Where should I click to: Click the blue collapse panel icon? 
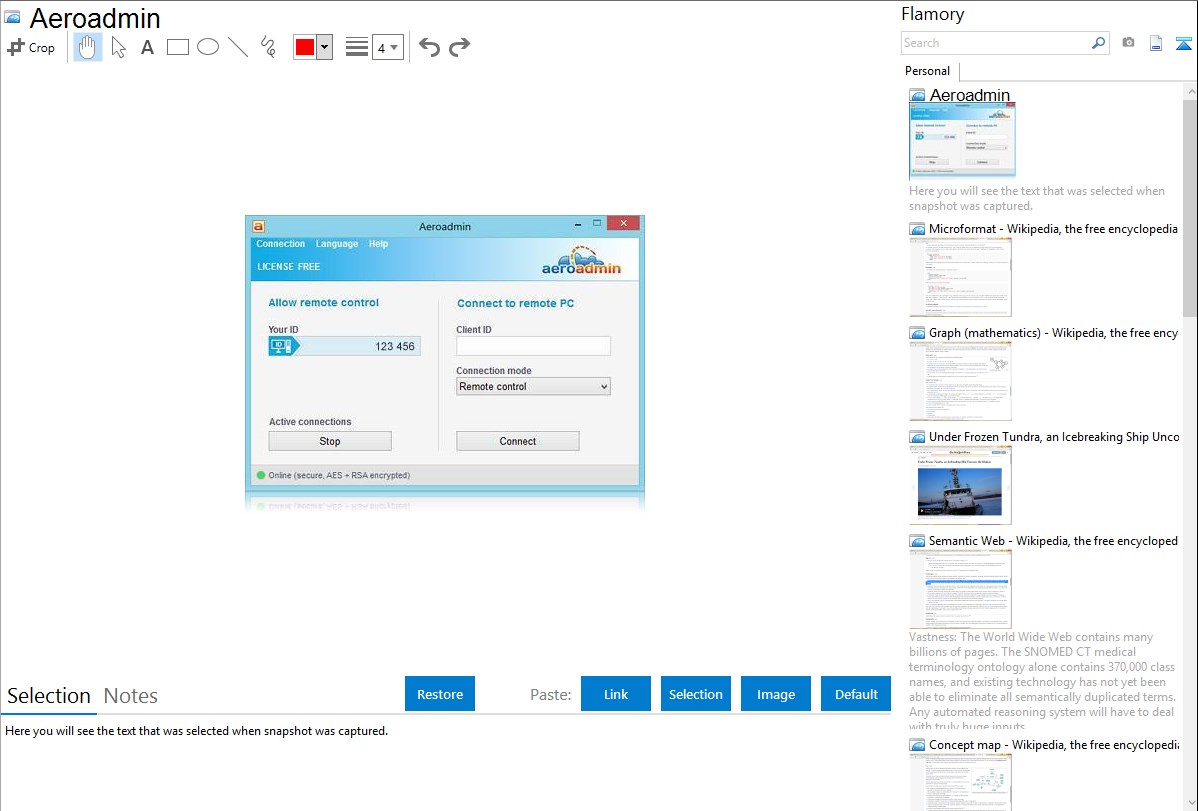1183,43
